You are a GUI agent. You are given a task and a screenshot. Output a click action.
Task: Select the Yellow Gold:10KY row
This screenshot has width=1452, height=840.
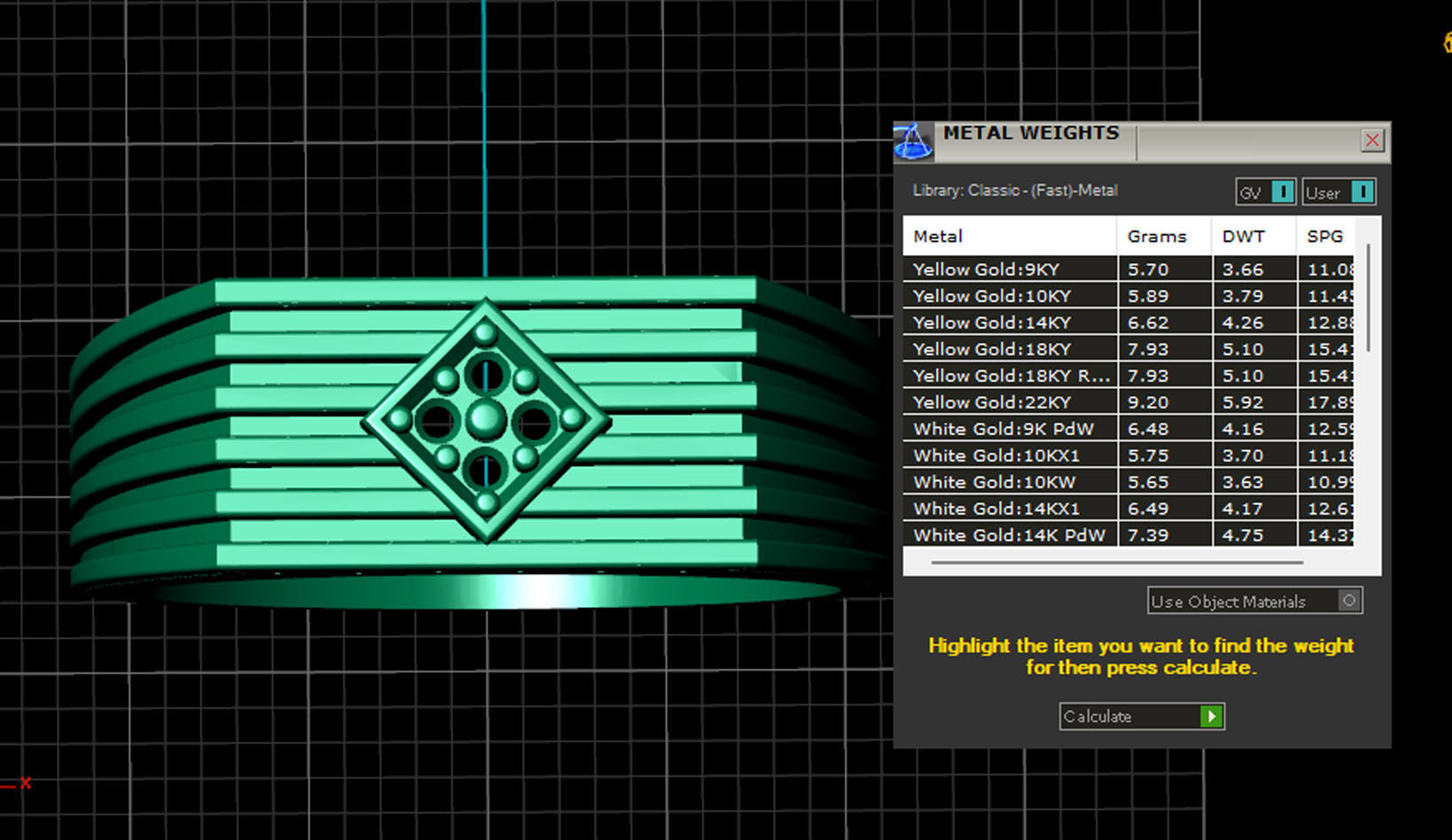click(1128, 296)
